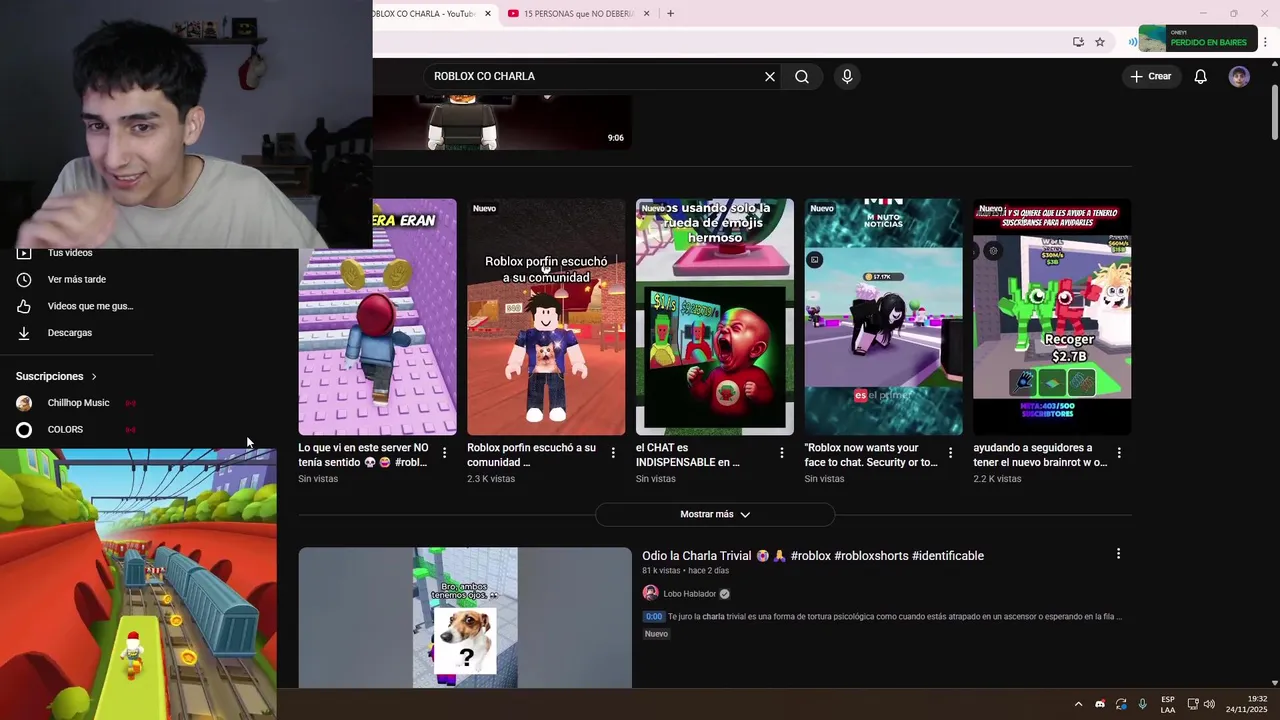Bookmark this page with star icon
The image size is (1280, 720).
click(1100, 42)
